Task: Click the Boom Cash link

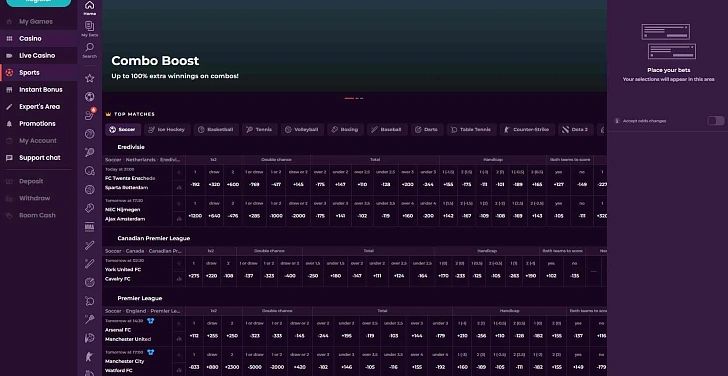Action: [37, 215]
